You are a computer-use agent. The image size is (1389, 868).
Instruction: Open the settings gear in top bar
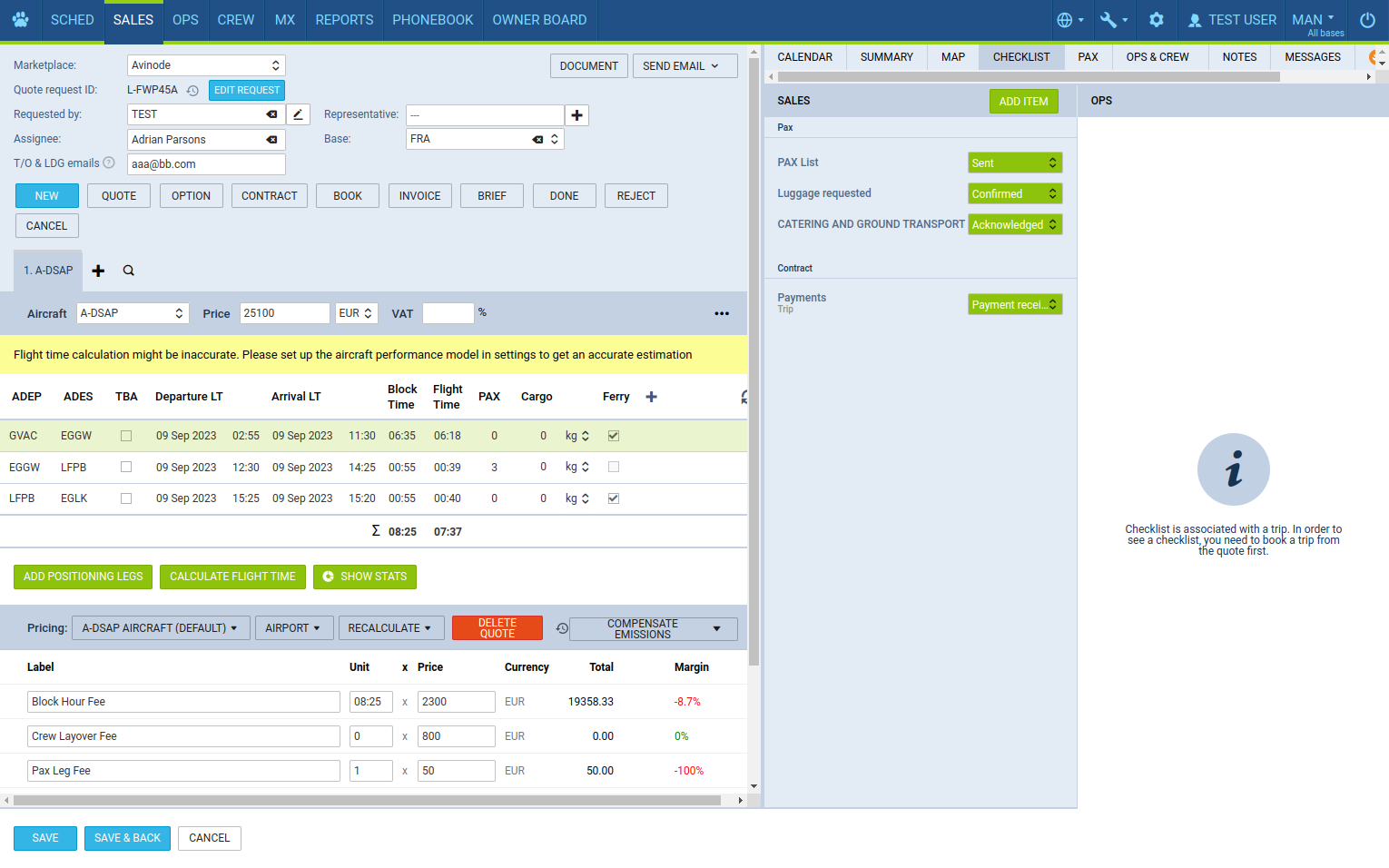(1156, 20)
